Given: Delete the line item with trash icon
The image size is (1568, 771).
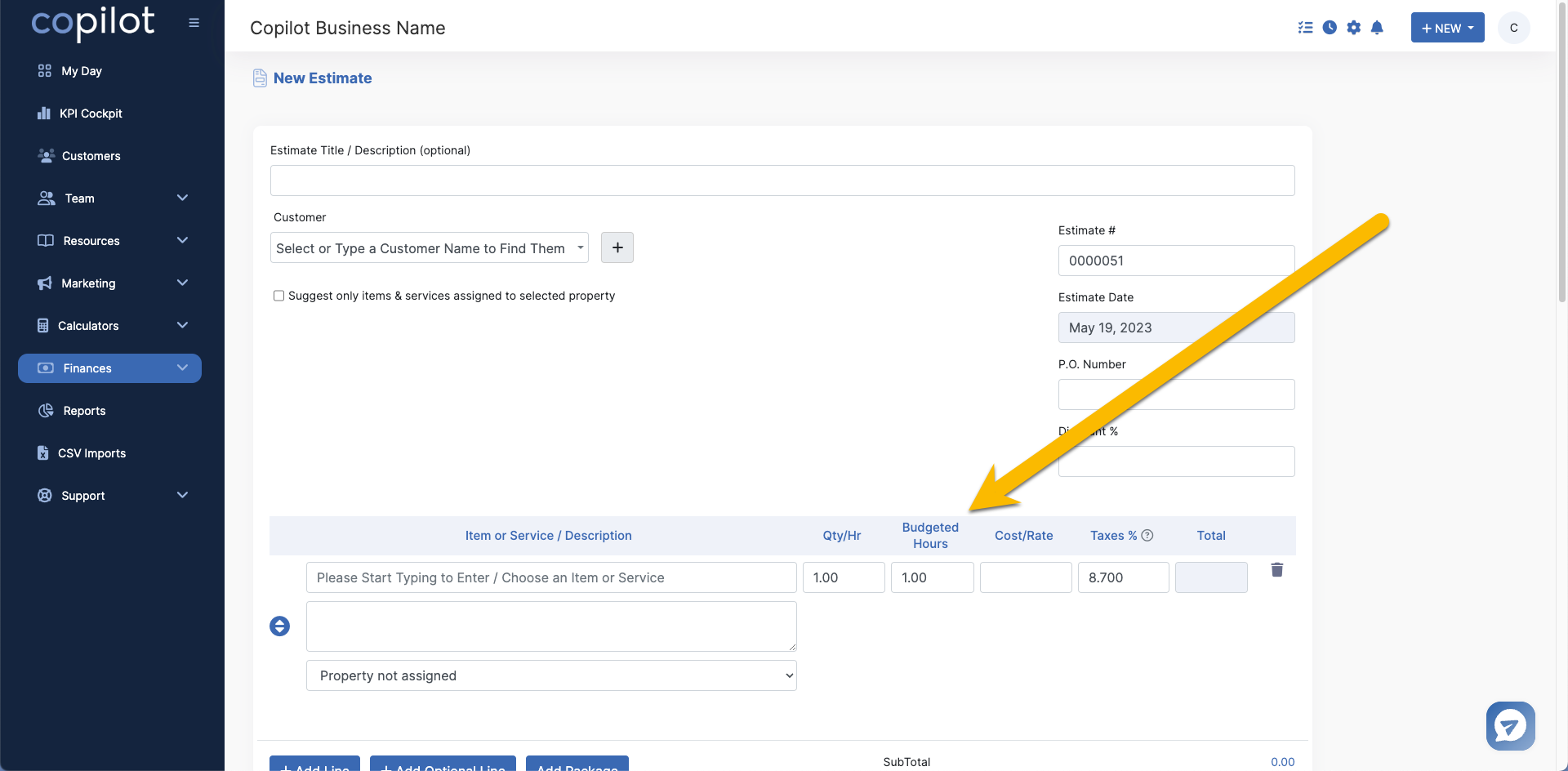Looking at the screenshot, I should [x=1277, y=570].
